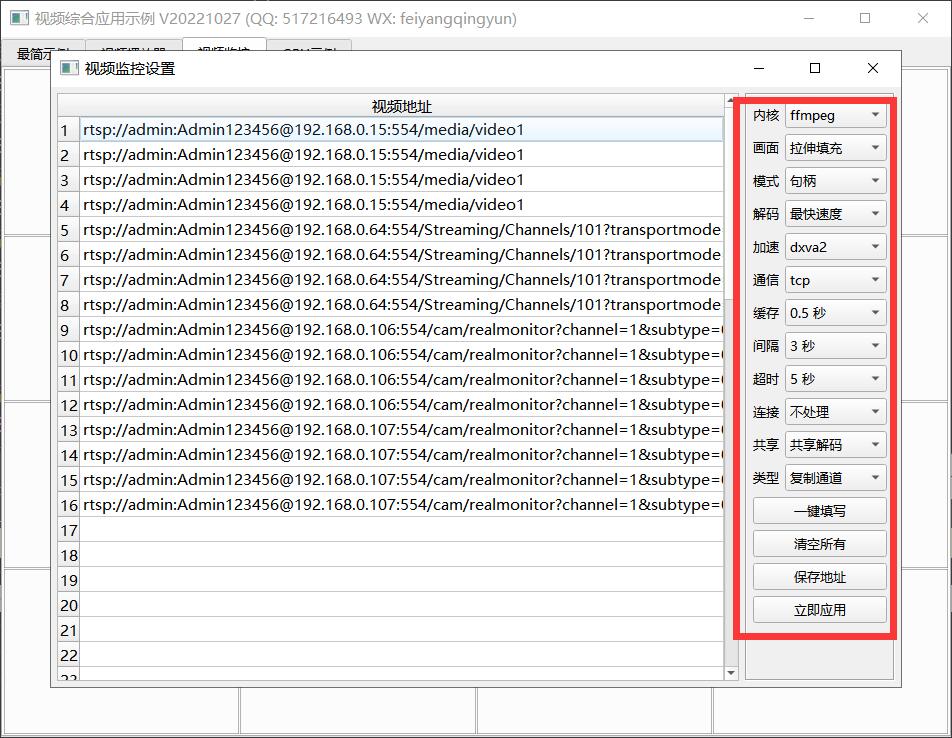Click the 保存地址 button
952x738 pixels.
pyautogui.click(x=819, y=577)
